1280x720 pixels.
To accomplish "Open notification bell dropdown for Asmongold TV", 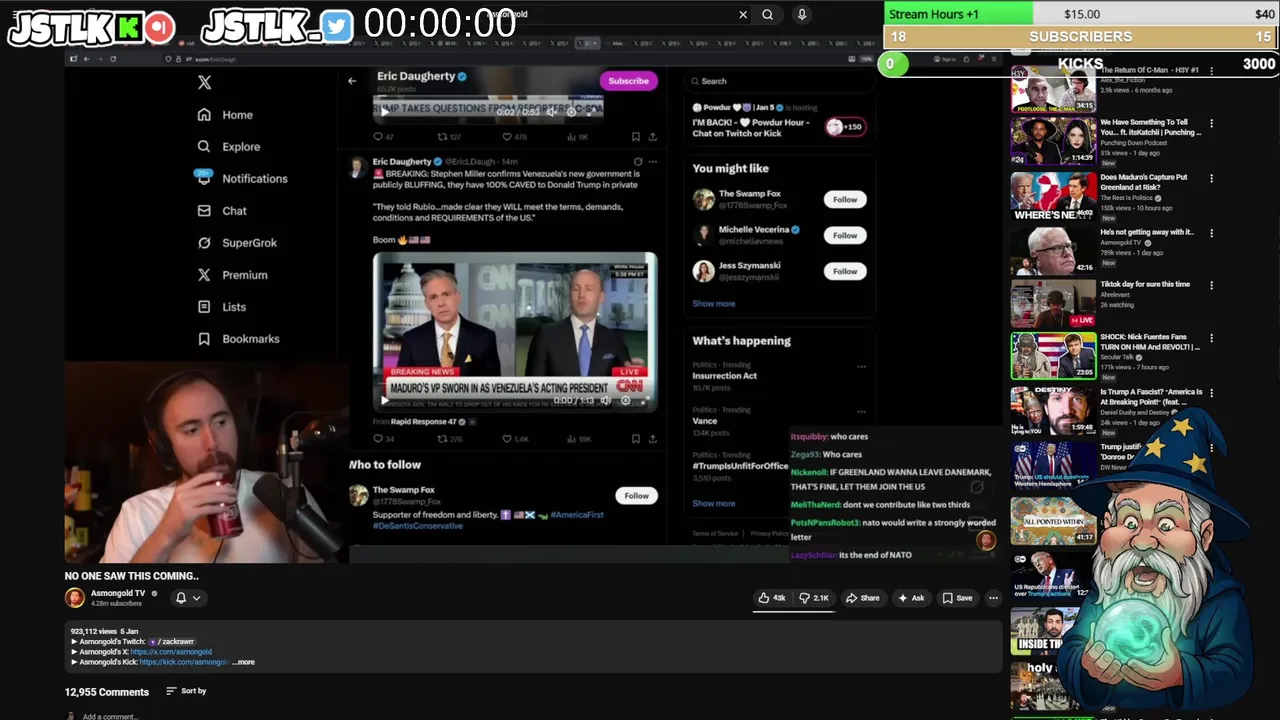I will (188, 598).
